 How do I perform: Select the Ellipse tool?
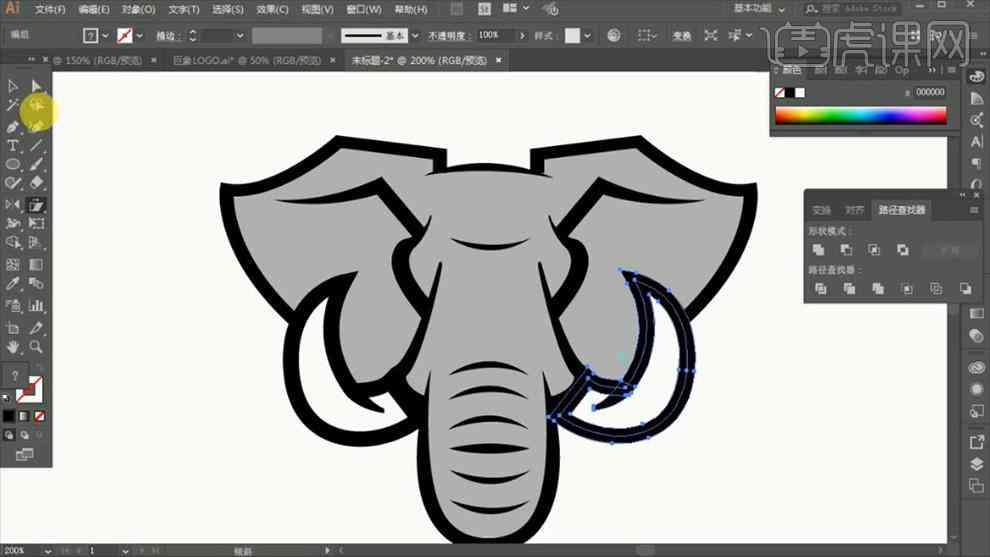pyautogui.click(x=13, y=164)
